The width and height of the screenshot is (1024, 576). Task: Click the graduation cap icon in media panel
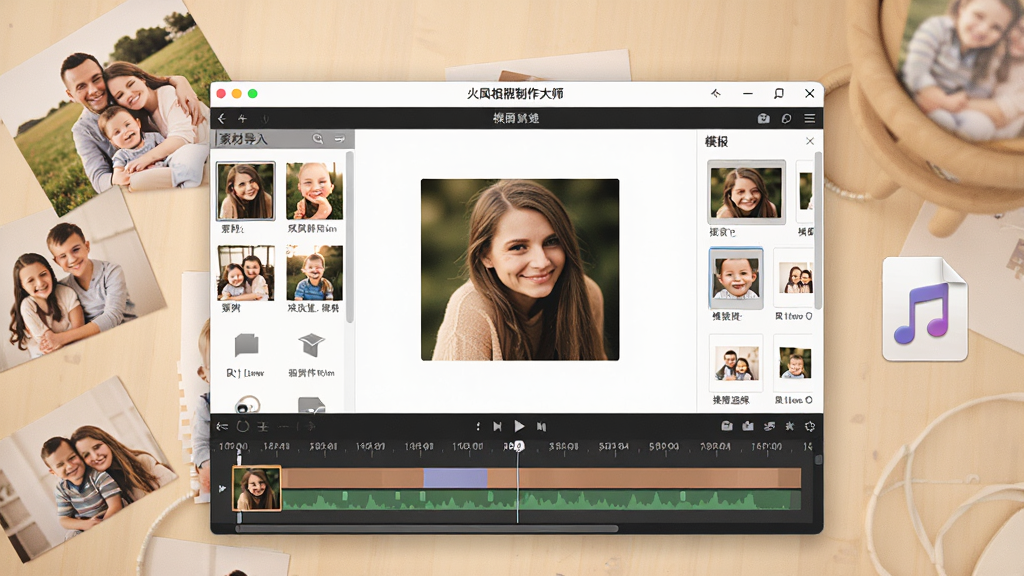coord(312,344)
